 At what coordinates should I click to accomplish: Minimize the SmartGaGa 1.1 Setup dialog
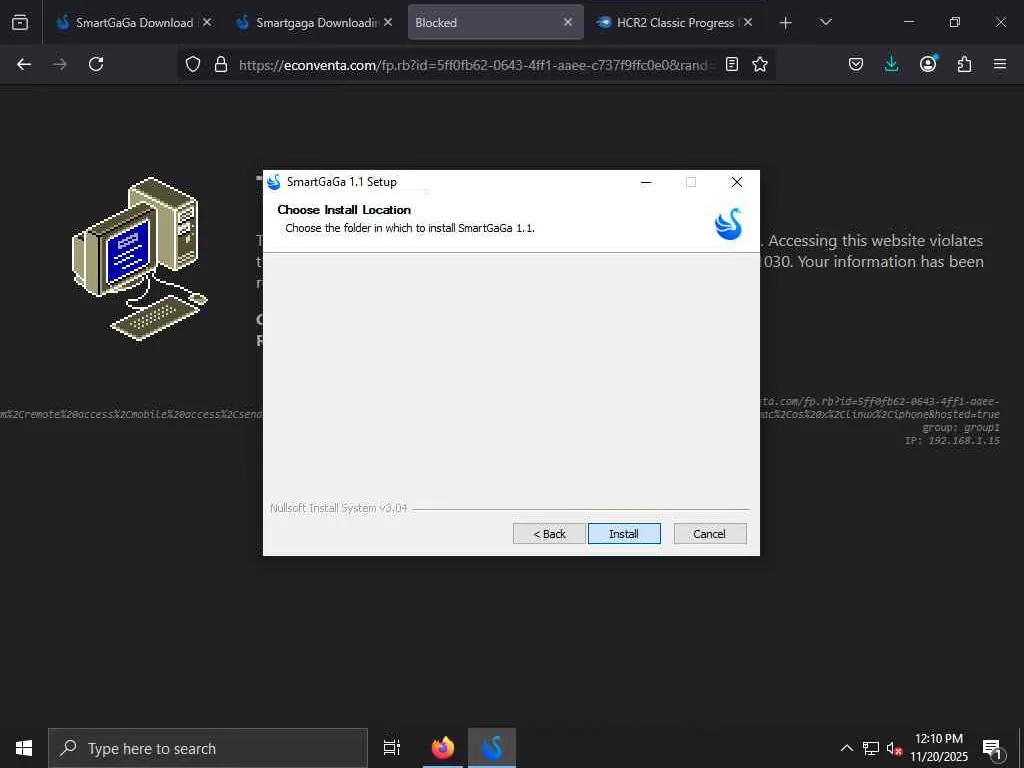tap(646, 182)
